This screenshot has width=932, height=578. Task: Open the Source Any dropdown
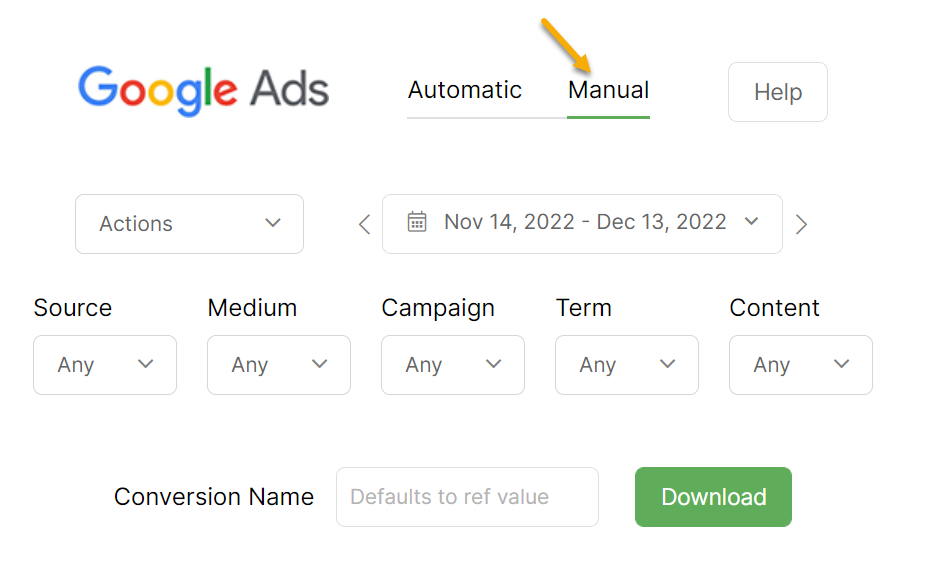[x=105, y=365]
